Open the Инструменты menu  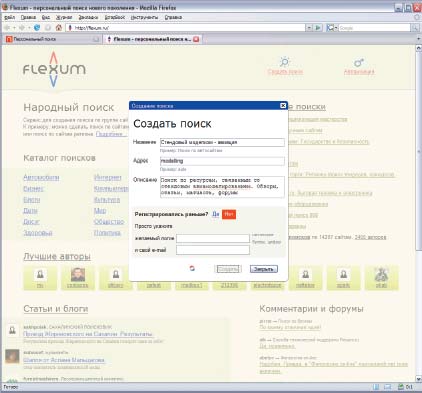pyautogui.click(x=144, y=17)
